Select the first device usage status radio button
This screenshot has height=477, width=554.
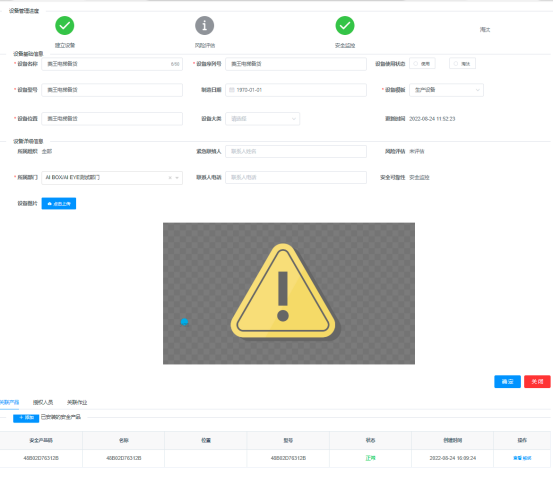422,64
